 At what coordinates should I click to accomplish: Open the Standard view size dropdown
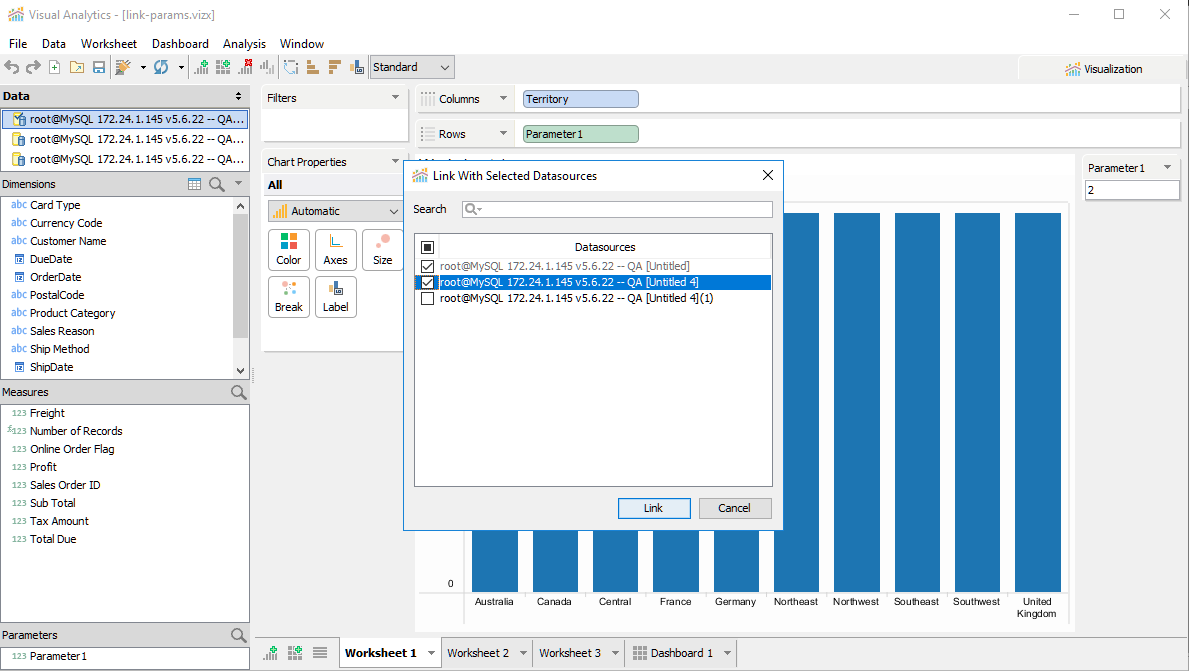coord(413,67)
